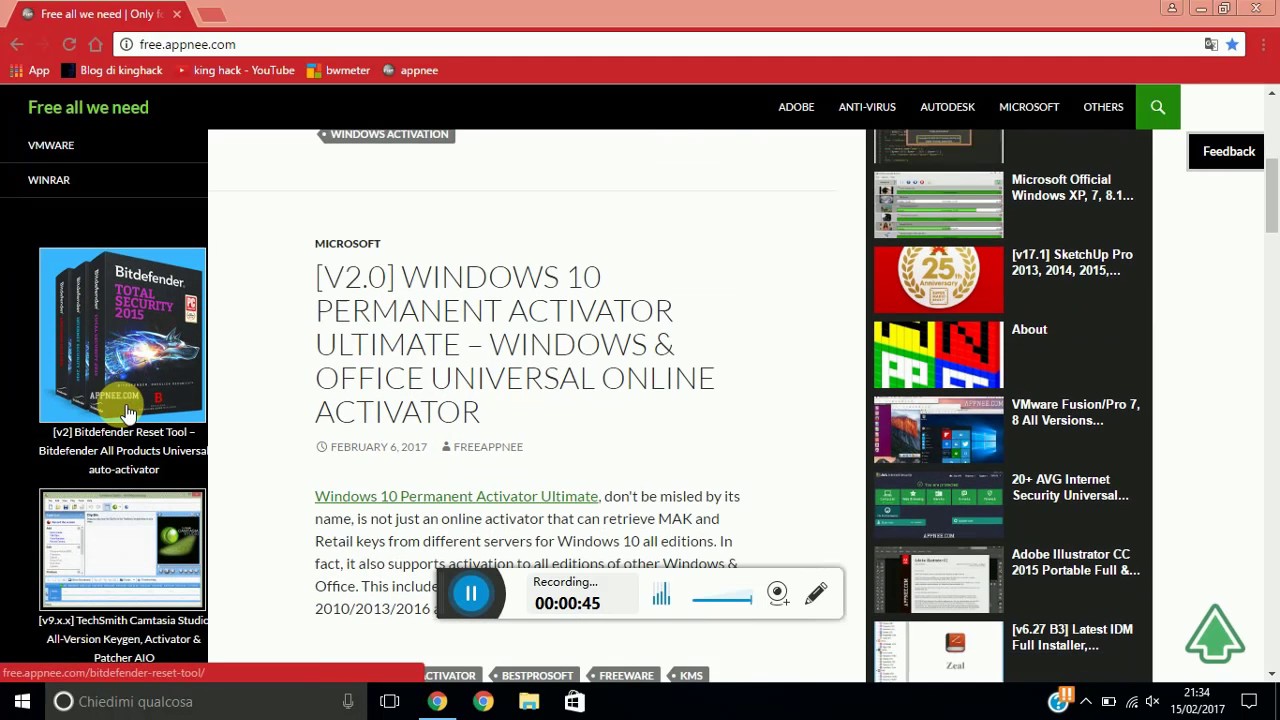Open File Explorer from the taskbar

(529, 701)
